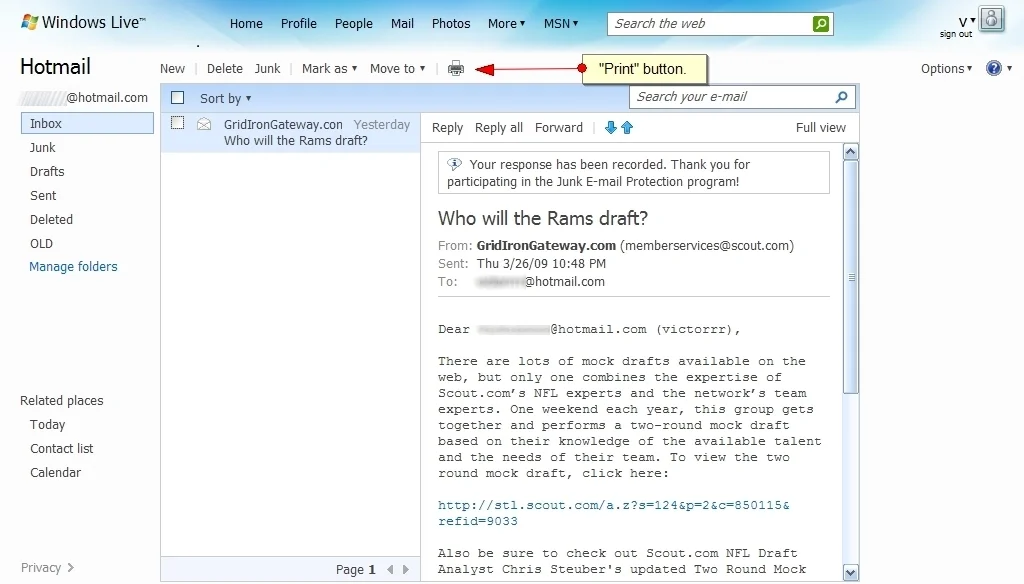Screen dimensions: 1024x584
Task: Click scrollbar down arrow in reading pane
Action: click(850, 573)
